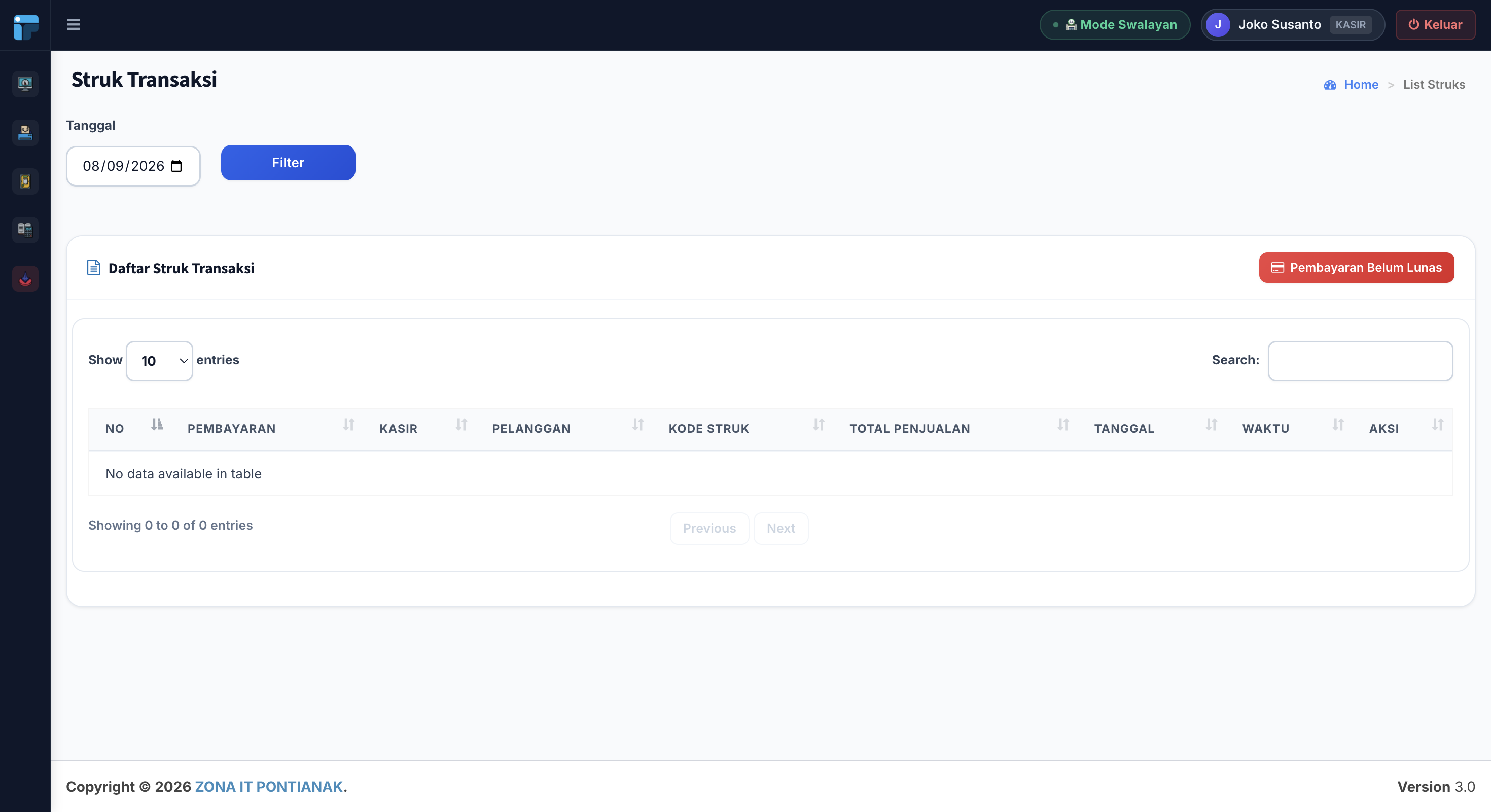The height and width of the screenshot is (812, 1491).
Task: Click the red highlighted sidebar icon
Action: 25,279
